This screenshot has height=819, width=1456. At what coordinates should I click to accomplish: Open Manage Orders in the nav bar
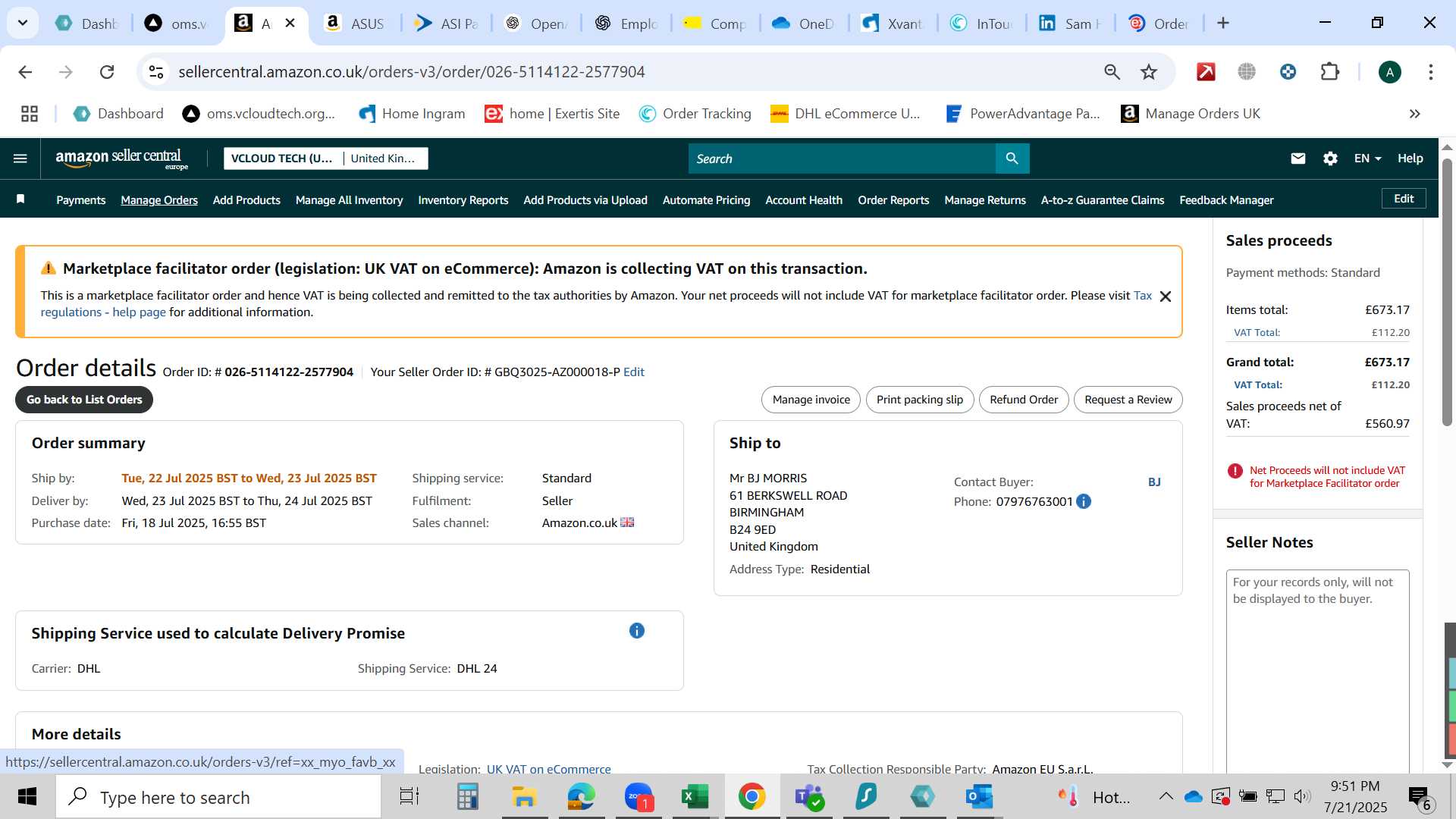point(159,200)
